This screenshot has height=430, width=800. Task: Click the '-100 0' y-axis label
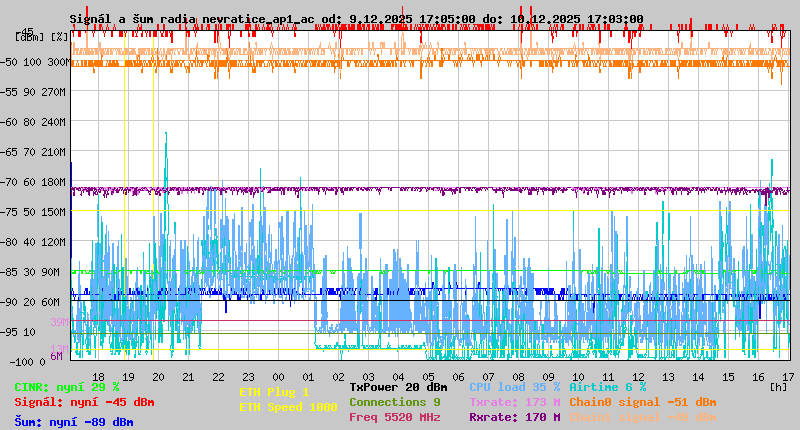tap(27, 362)
